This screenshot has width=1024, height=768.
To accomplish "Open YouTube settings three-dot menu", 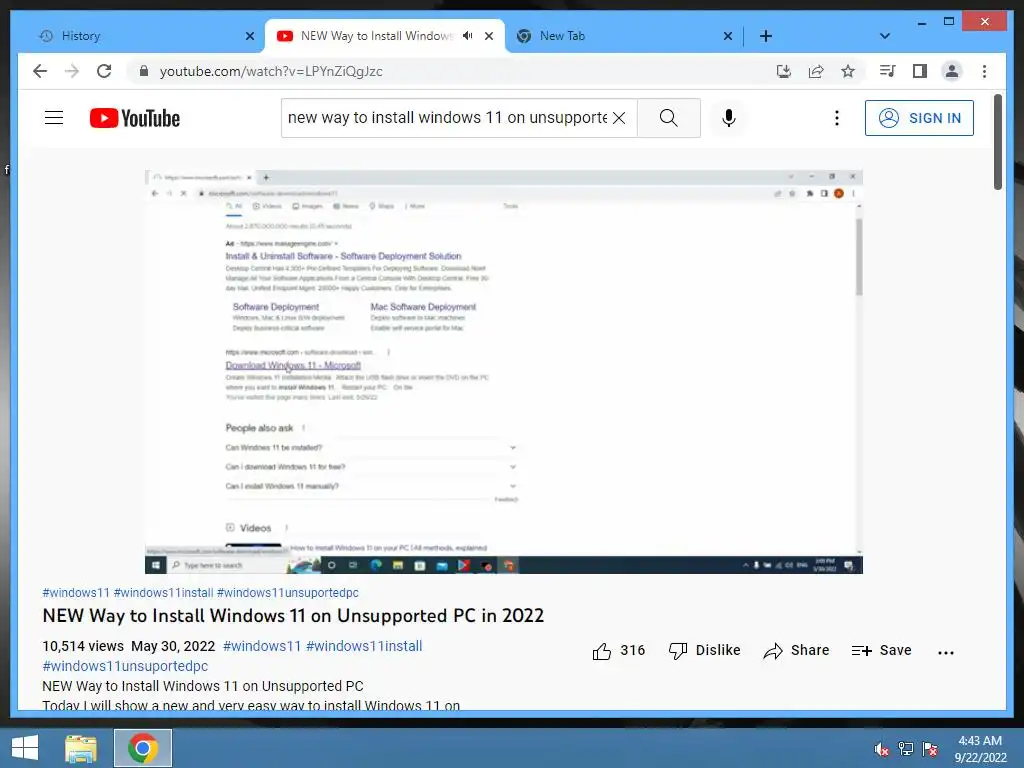I will pos(837,118).
